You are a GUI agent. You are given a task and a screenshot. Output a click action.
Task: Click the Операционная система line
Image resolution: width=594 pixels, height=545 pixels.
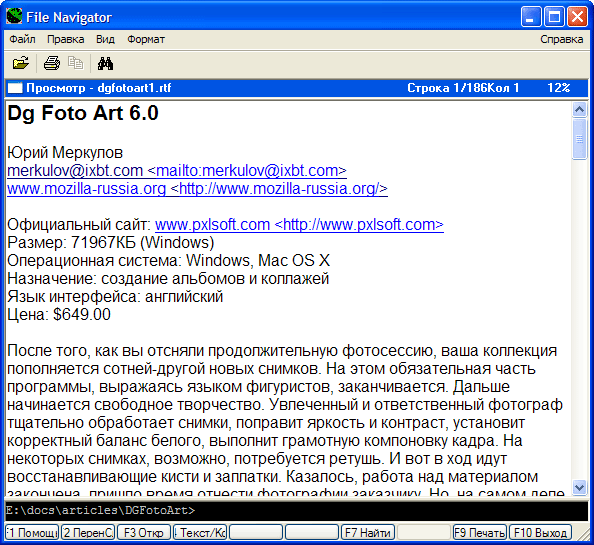point(169,261)
